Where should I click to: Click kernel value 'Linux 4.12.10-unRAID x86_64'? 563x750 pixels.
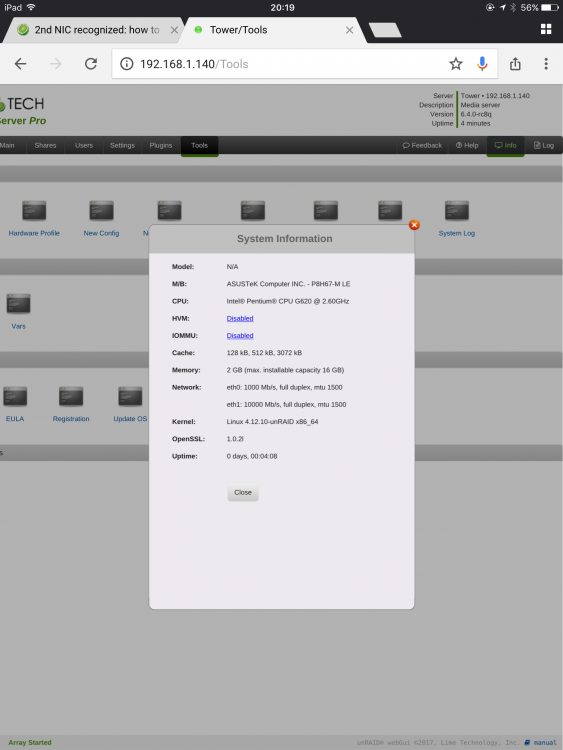point(273,422)
